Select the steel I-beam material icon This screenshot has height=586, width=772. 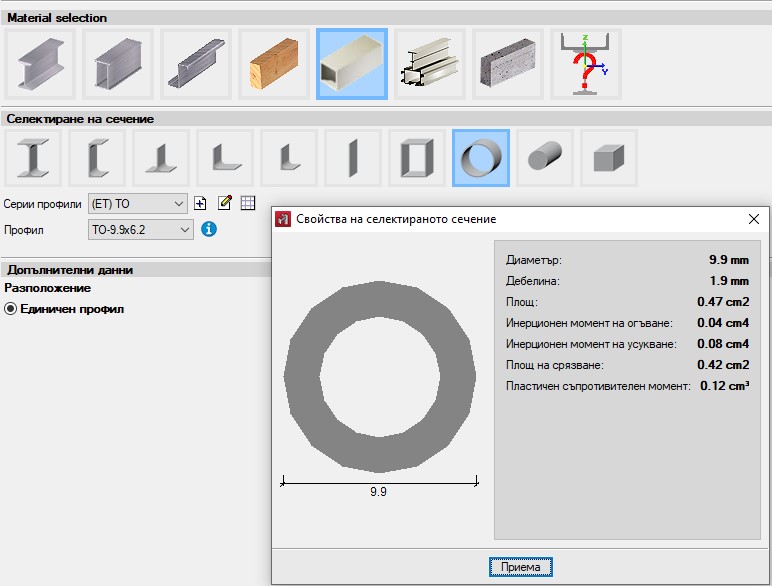pyautogui.click(x=40, y=64)
